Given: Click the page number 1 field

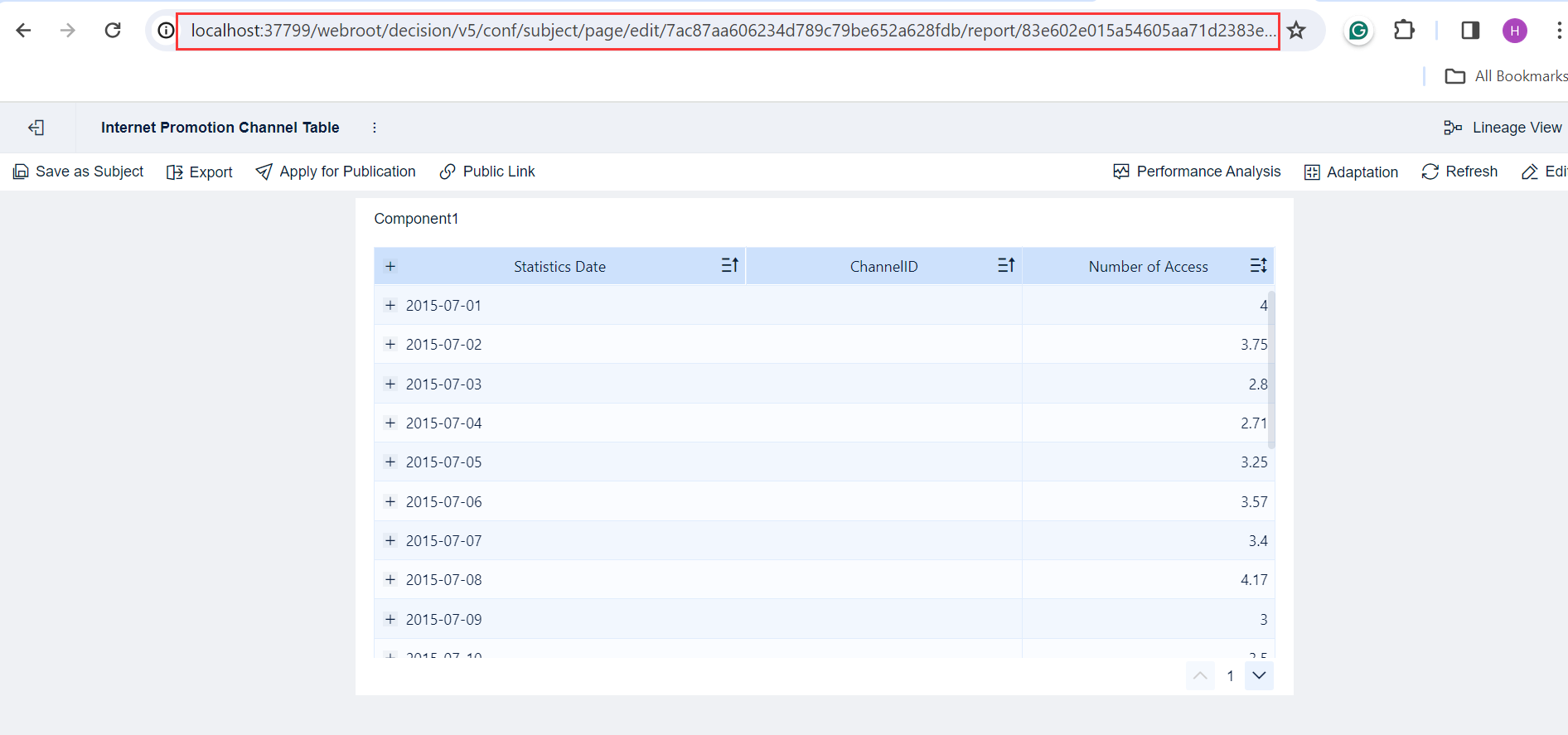Looking at the screenshot, I should click(1230, 676).
